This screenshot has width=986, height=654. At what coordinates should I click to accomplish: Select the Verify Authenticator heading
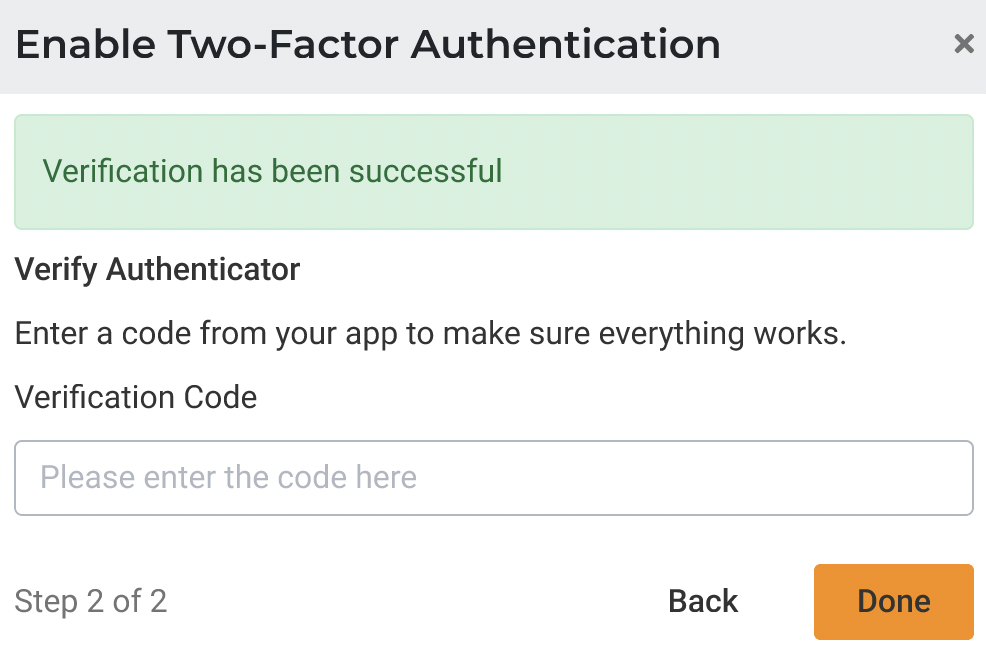157,269
